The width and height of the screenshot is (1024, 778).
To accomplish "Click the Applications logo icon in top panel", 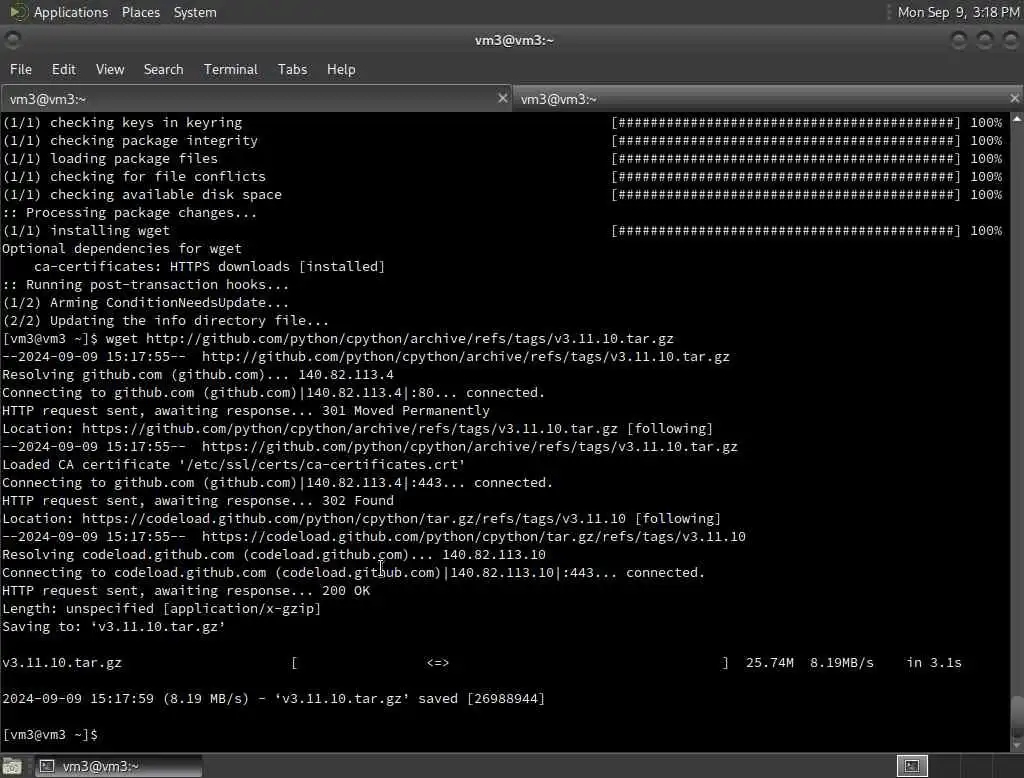I will tap(18, 12).
